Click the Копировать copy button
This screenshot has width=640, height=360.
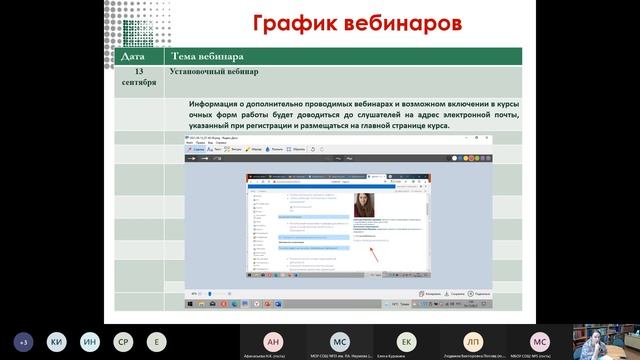coord(430,294)
